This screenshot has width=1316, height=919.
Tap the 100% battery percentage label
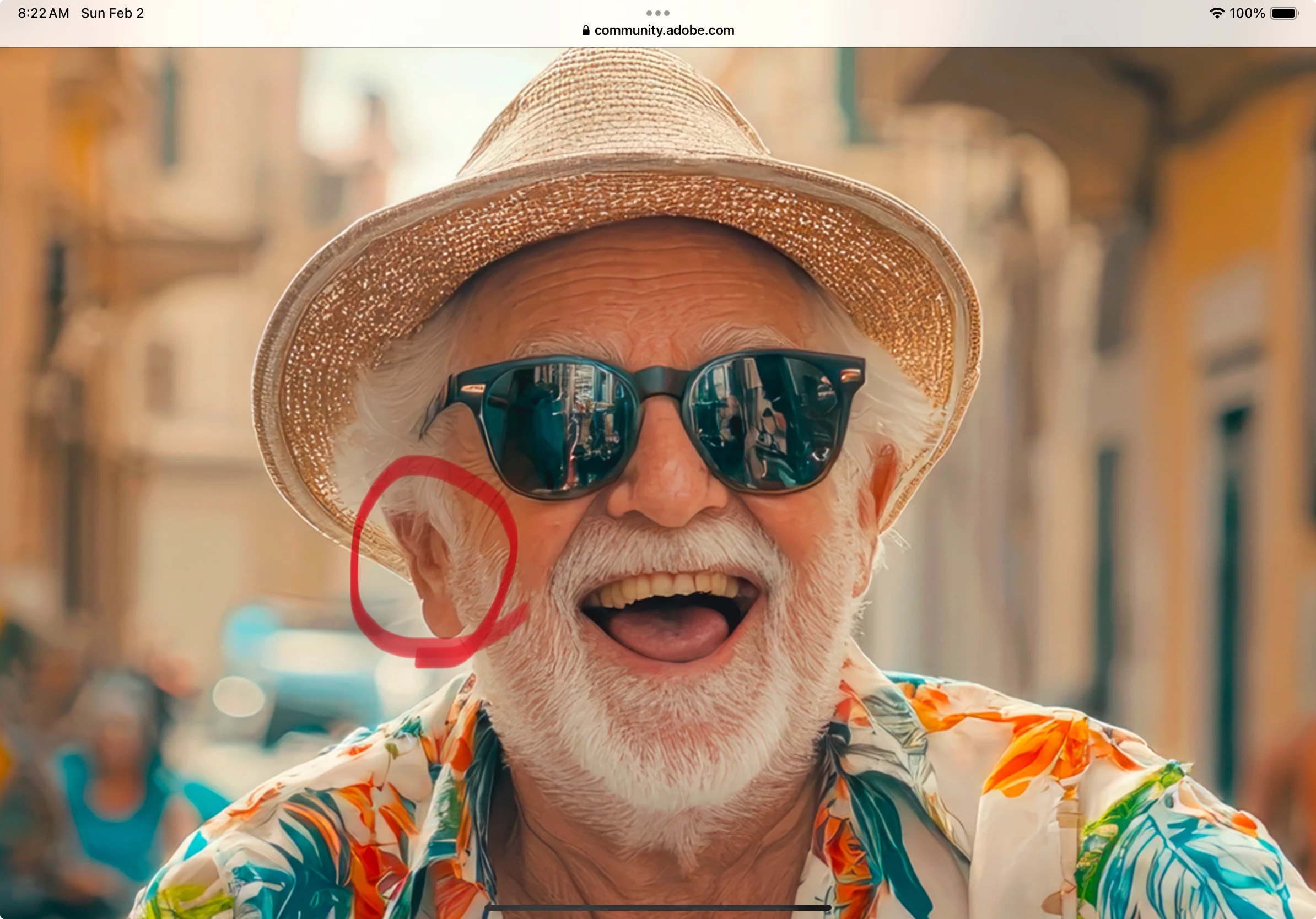click(1247, 13)
